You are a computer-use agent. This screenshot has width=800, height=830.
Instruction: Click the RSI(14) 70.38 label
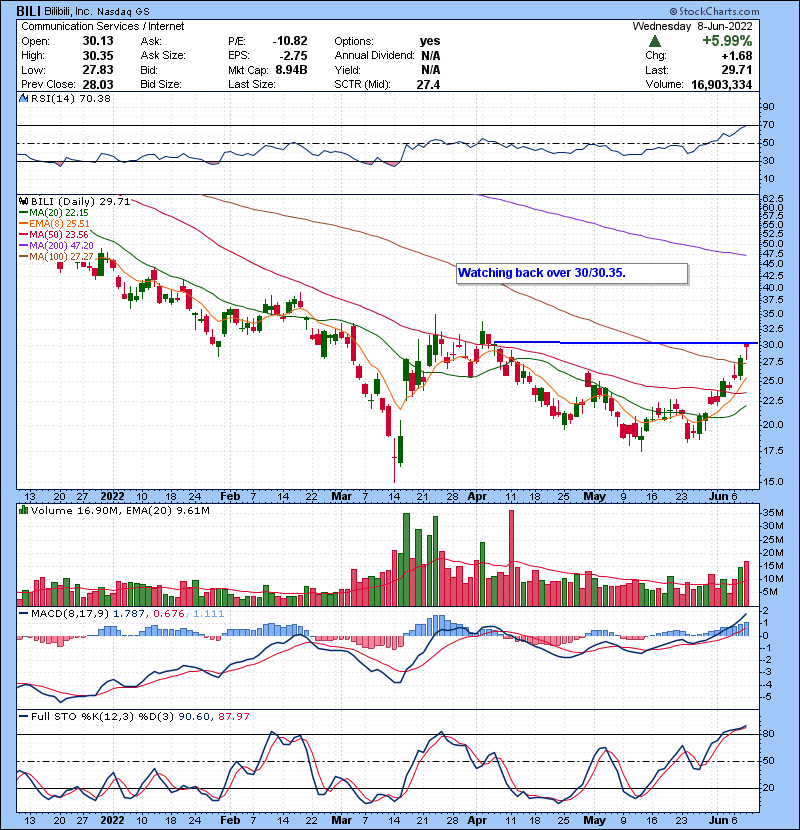[x=71, y=98]
